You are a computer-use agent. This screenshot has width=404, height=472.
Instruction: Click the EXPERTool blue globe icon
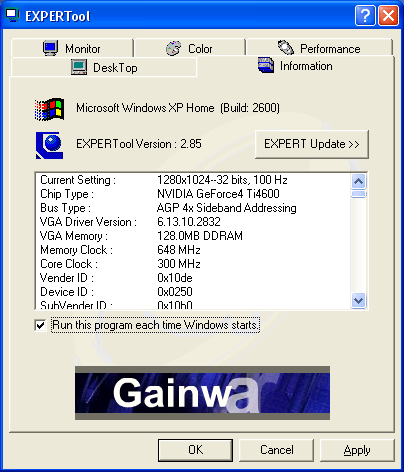click(x=49, y=145)
